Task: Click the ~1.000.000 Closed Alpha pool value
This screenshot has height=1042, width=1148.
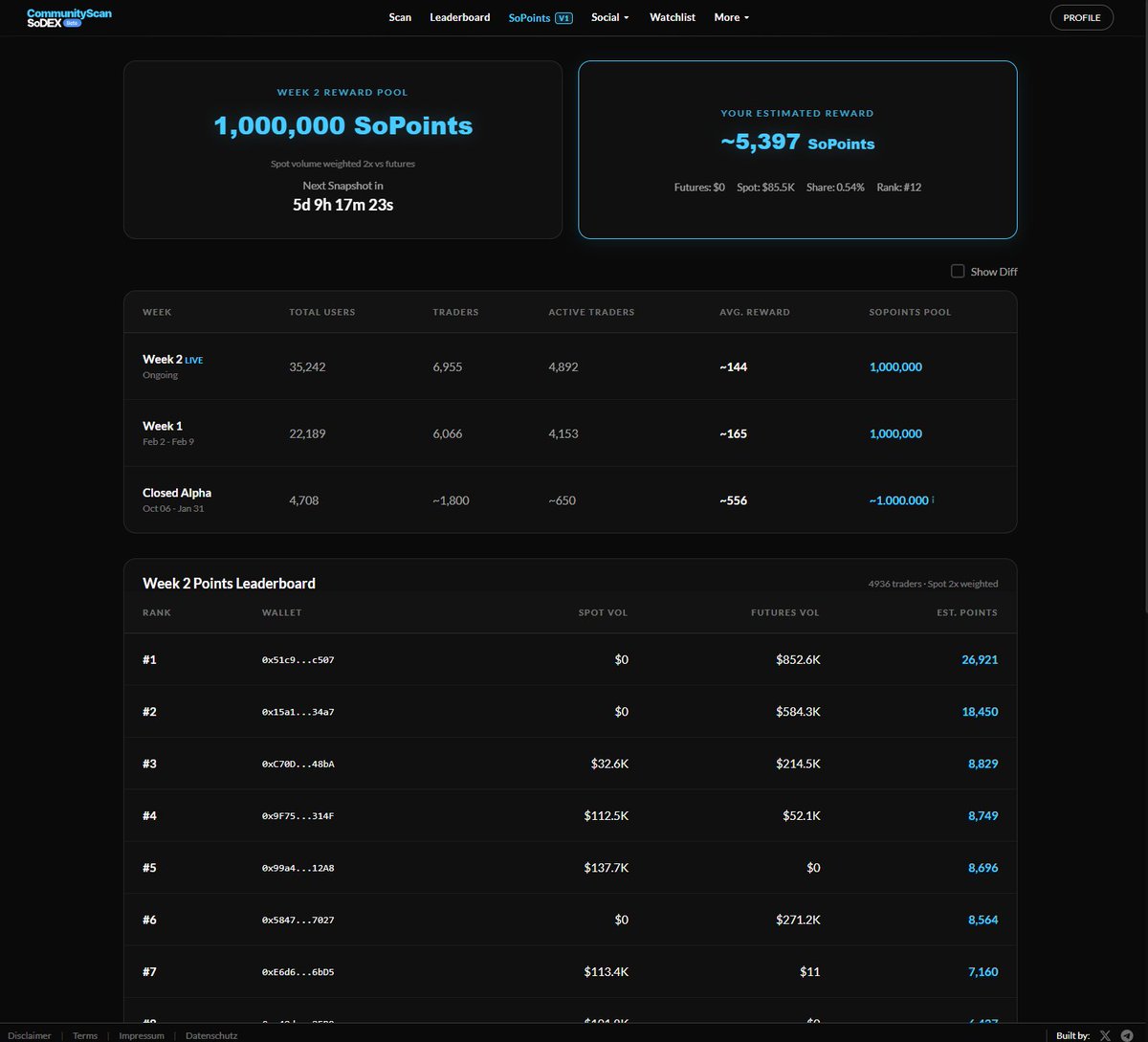Action: point(898,500)
